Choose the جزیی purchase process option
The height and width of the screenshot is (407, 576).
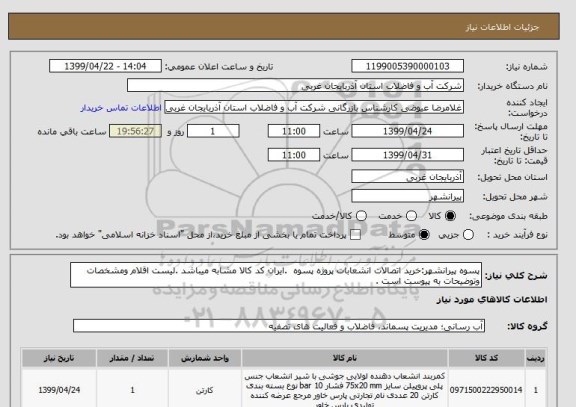tap(468, 235)
